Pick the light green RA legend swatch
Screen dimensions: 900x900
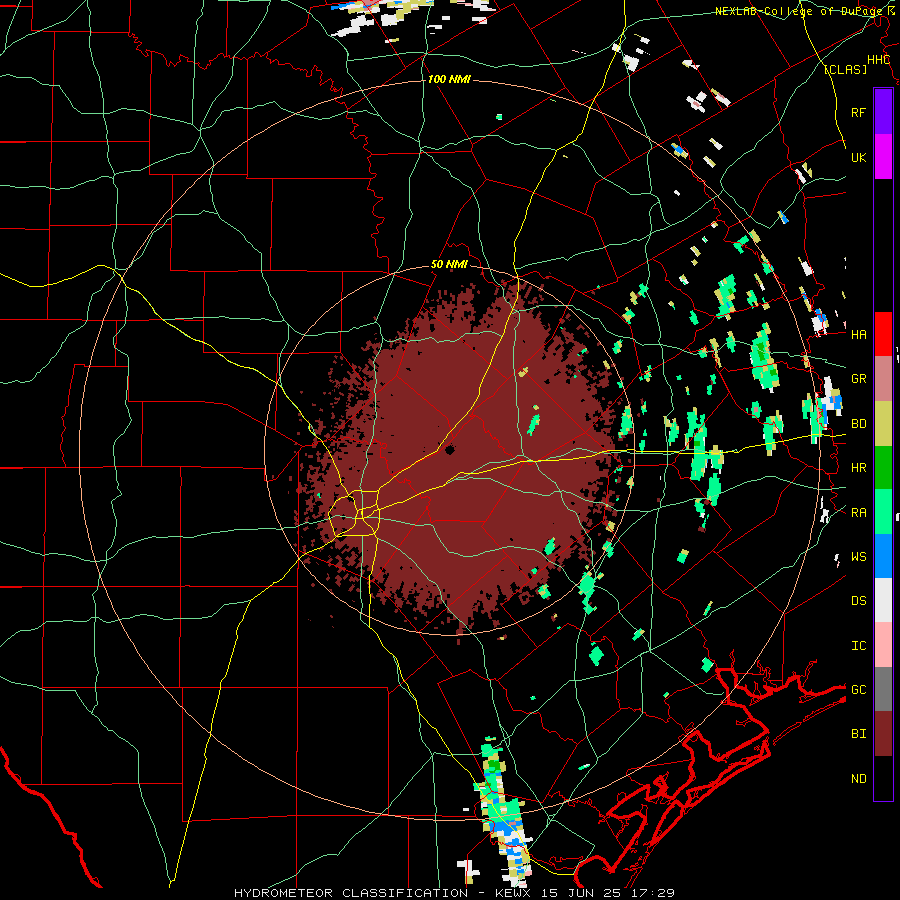click(883, 512)
